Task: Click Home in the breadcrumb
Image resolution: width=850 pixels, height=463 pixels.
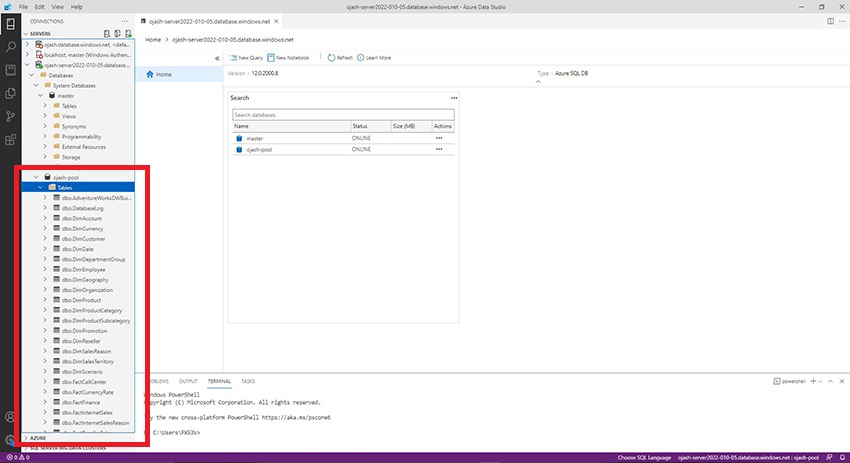Action: [153, 40]
